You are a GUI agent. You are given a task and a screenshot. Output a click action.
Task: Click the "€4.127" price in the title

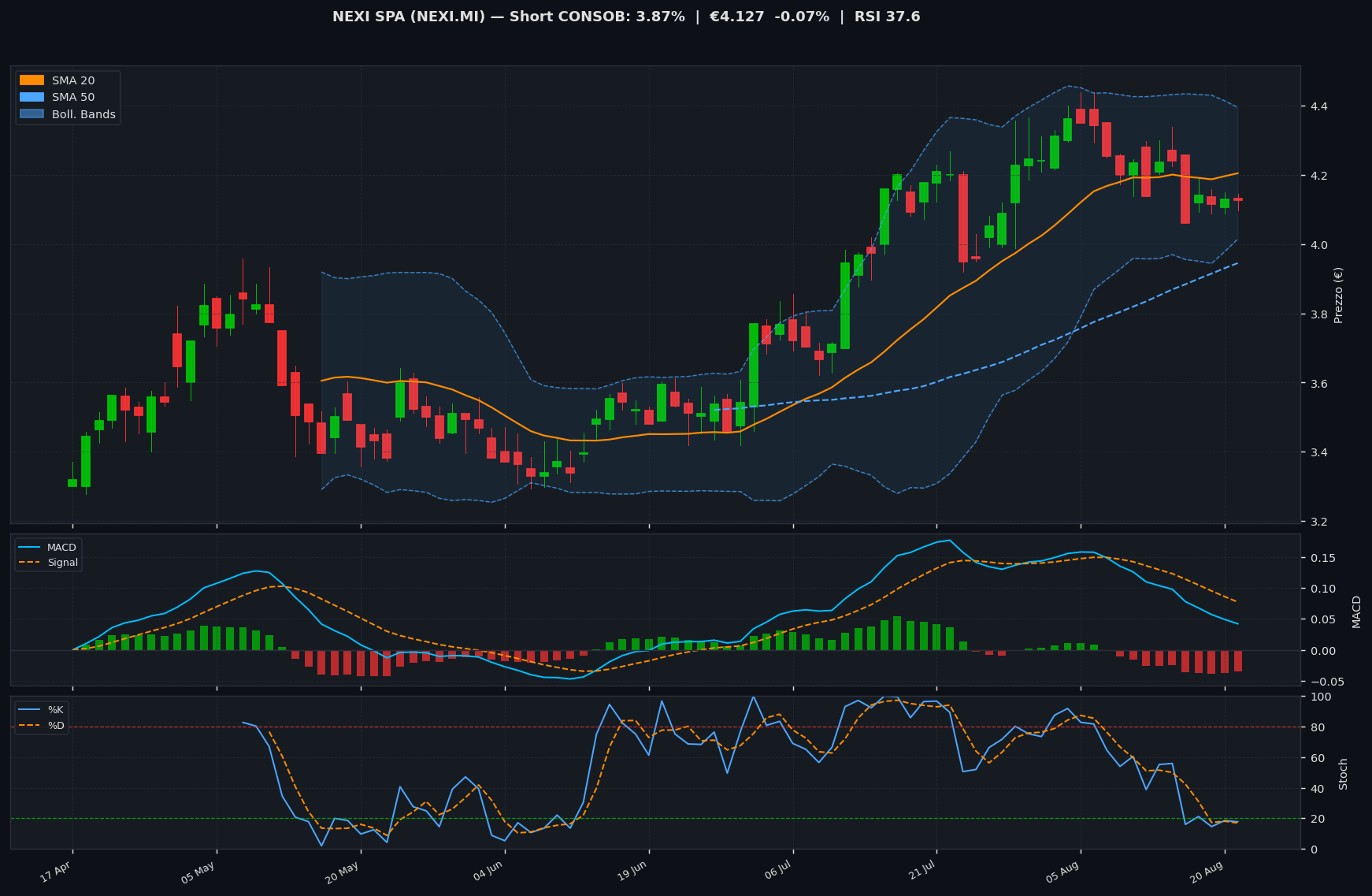click(737, 17)
